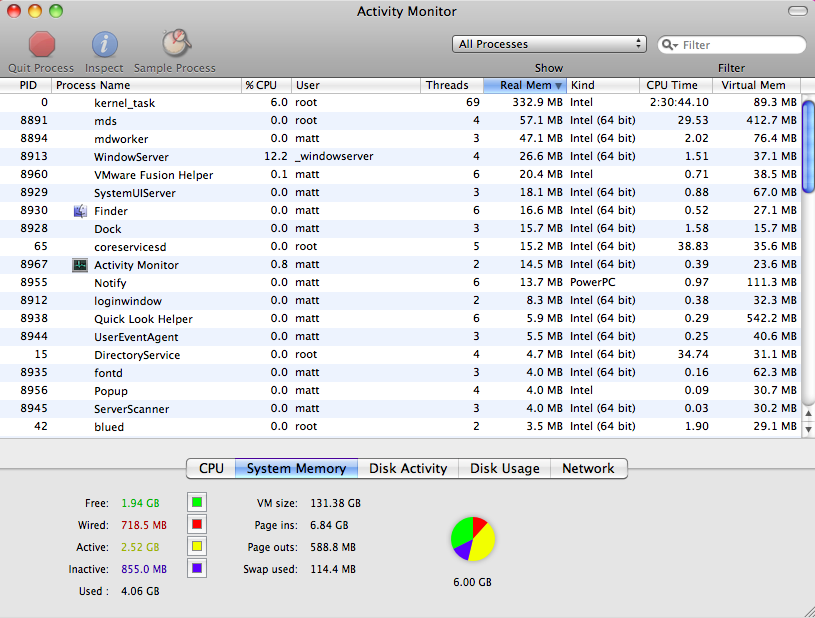The width and height of the screenshot is (815, 618).
Task: Click the scrollbar down arrow
Action: [x=808, y=429]
